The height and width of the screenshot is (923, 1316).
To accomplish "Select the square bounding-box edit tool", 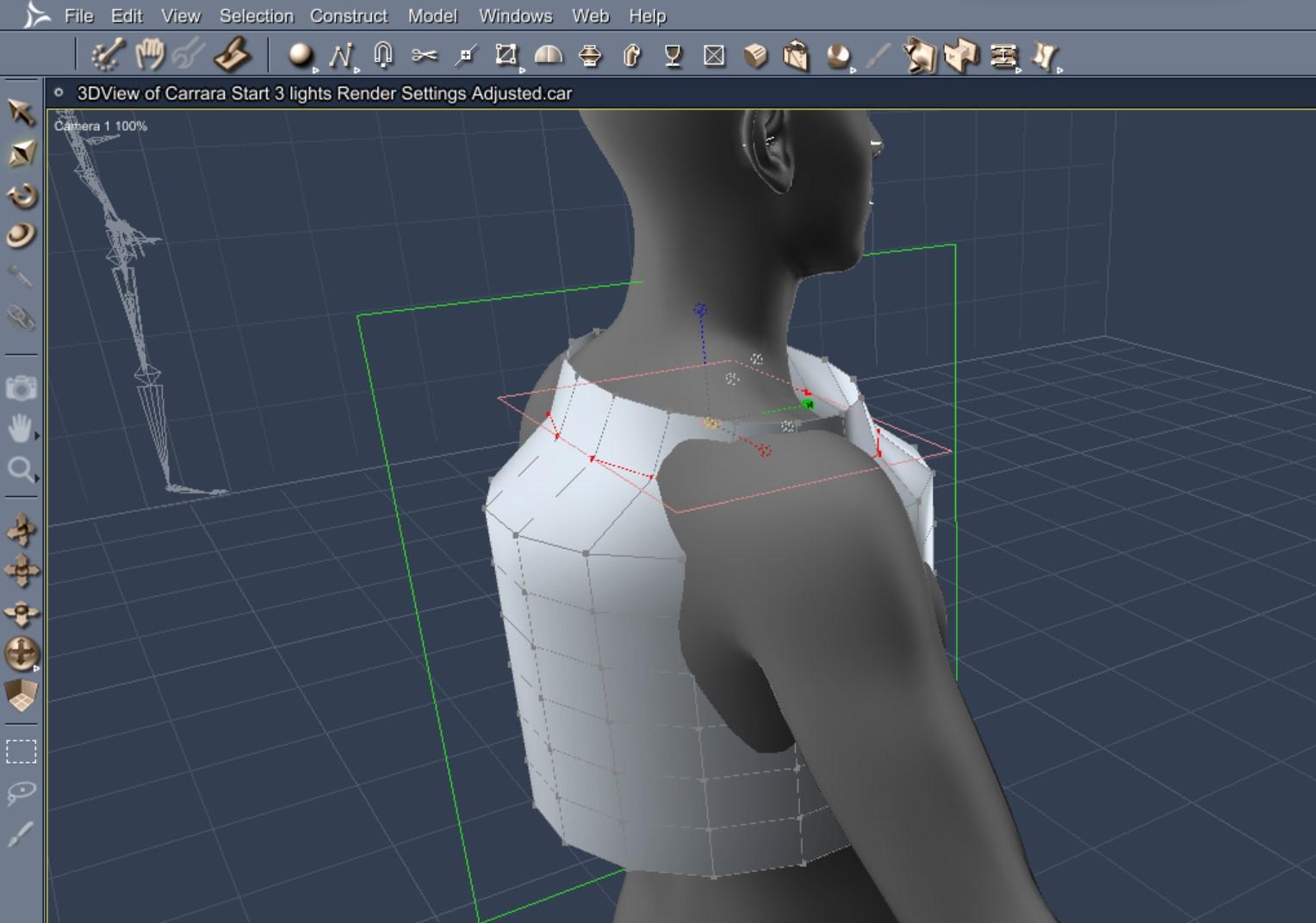I will [506, 55].
